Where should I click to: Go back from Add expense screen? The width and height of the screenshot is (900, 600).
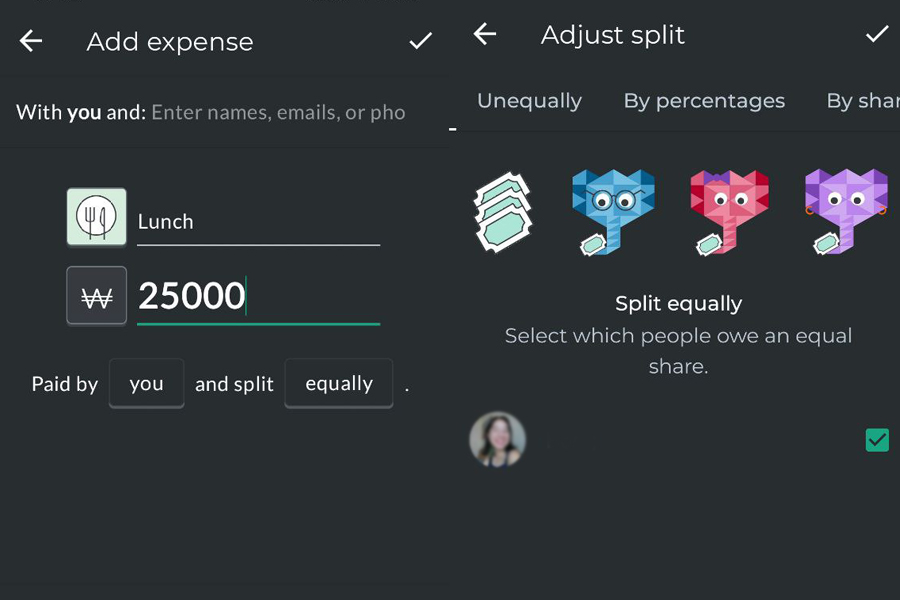coord(30,41)
